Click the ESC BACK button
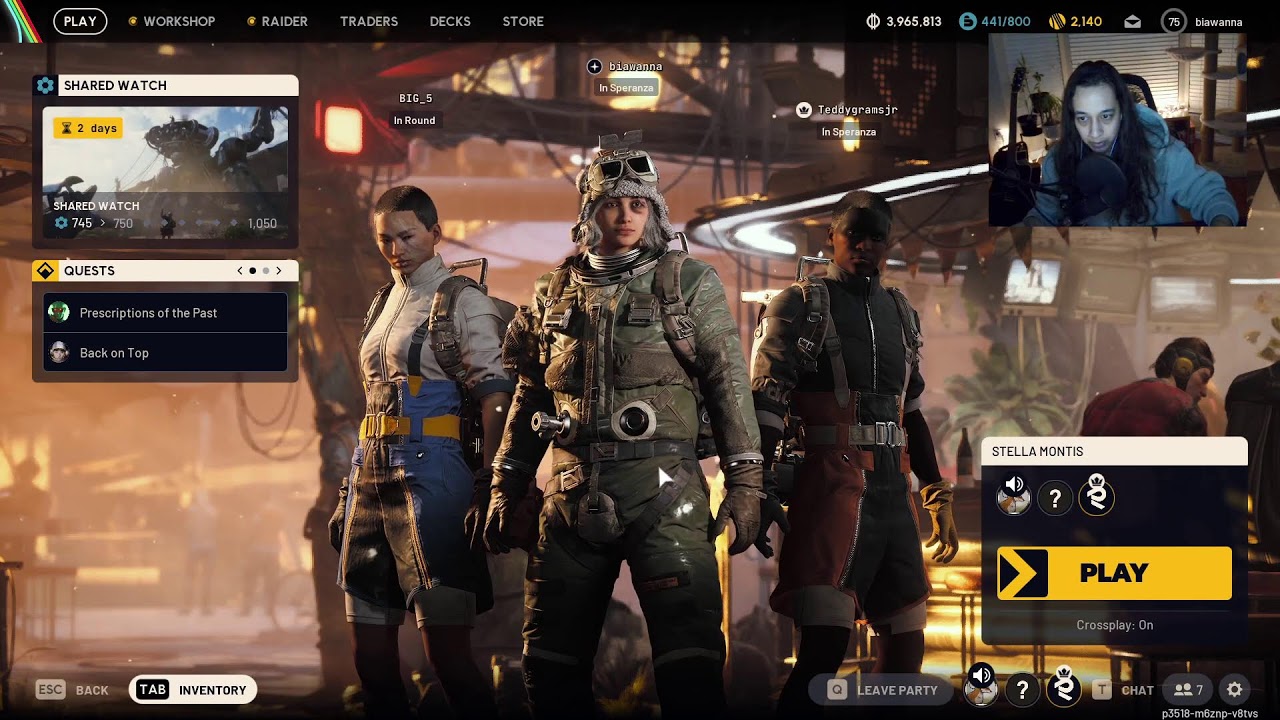Image resolution: width=1280 pixels, height=720 pixels. coord(72,690)
